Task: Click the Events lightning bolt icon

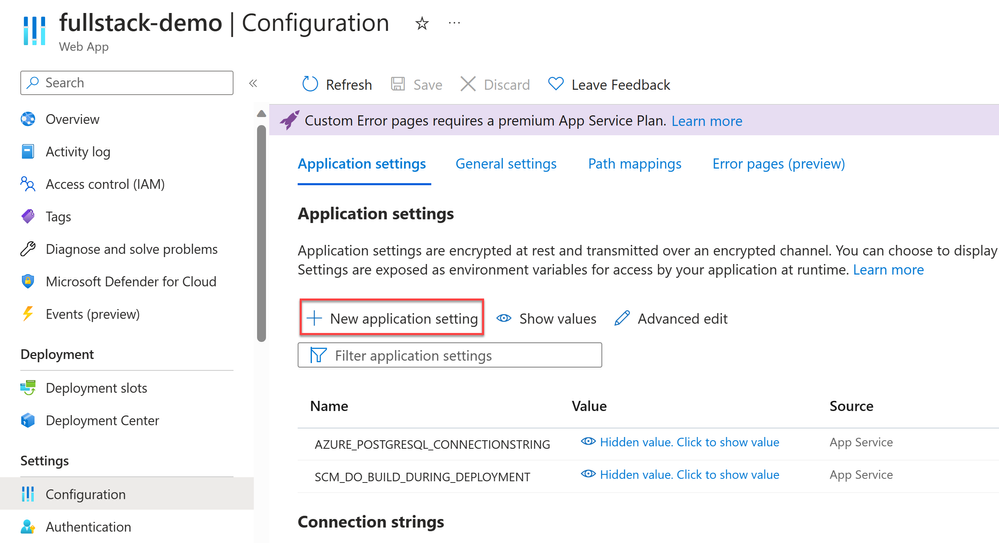Action: pos(28,314)
